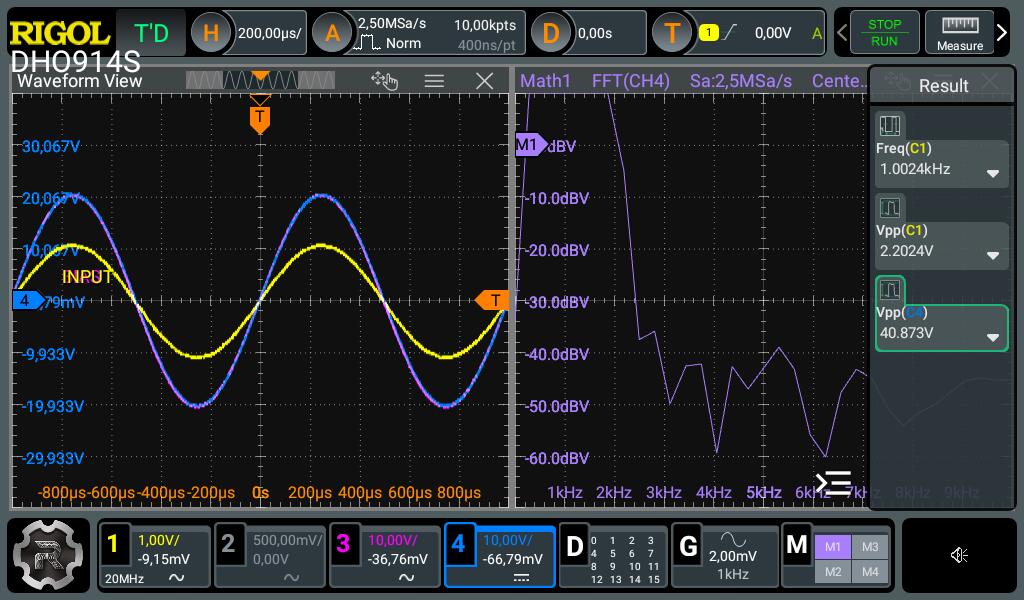
Task: Open the digital channels D button
Action: click(x=573, y=547)
